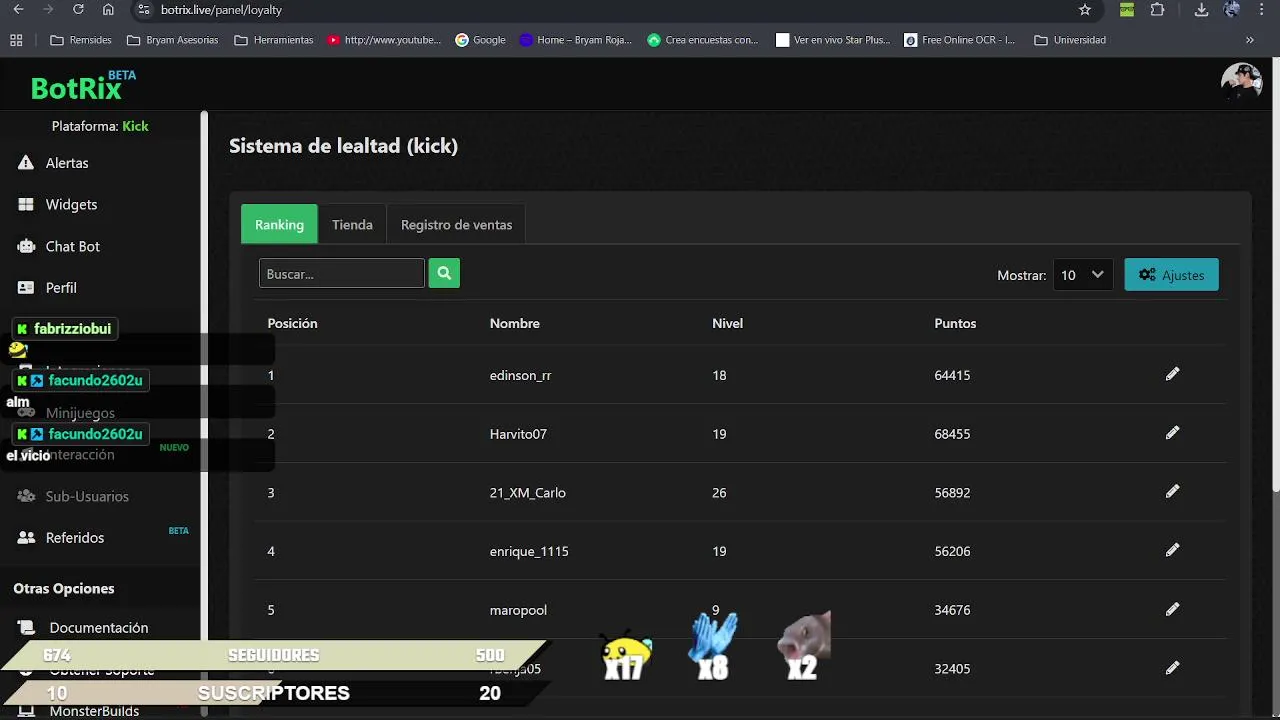Select the level value 26

(x=719, y=492)
